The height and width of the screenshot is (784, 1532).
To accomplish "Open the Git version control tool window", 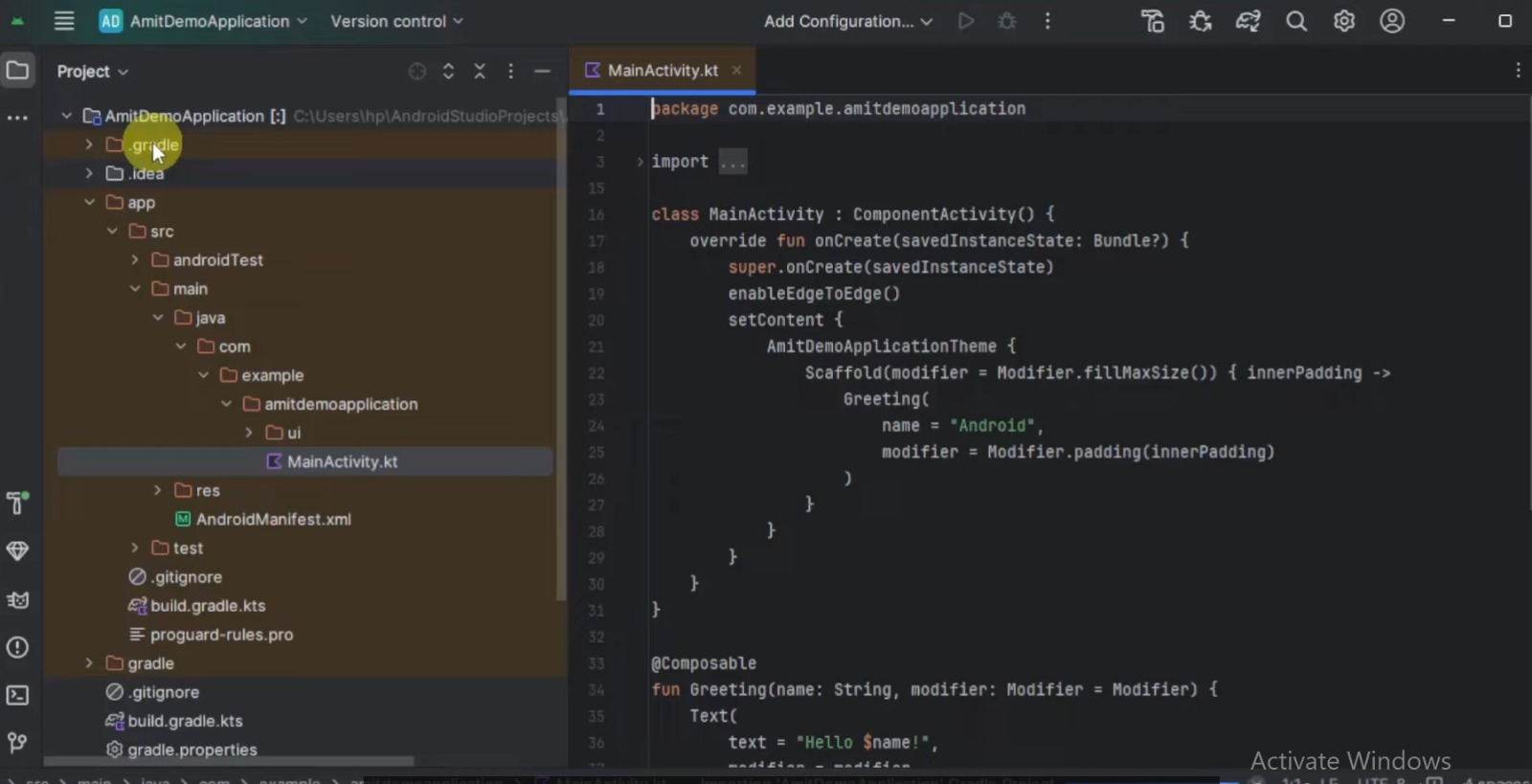I will 17,743.
